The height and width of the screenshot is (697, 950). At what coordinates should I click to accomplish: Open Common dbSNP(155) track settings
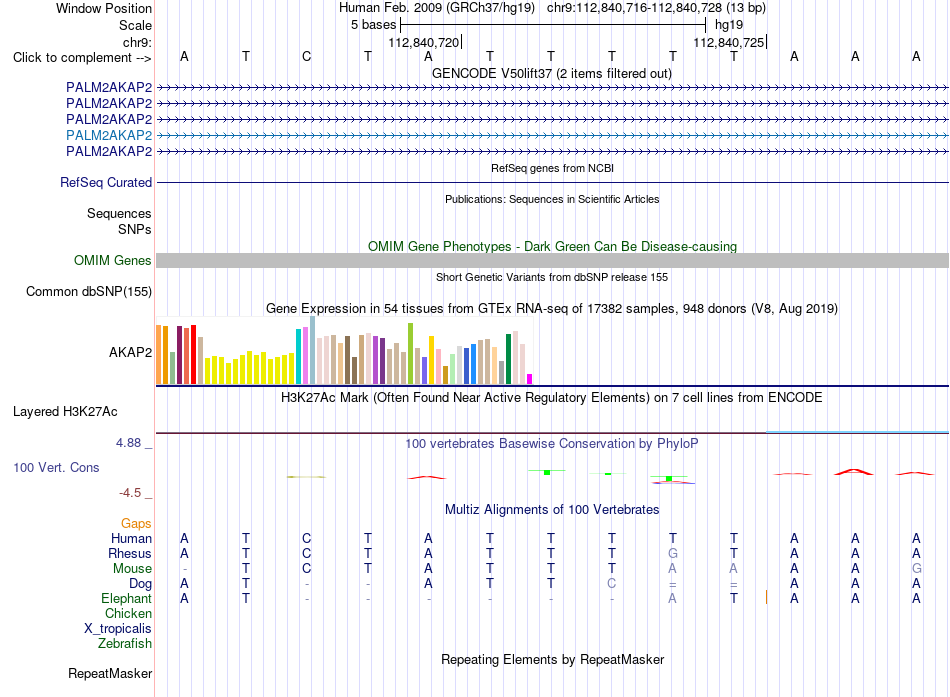(x=89, y=292)
